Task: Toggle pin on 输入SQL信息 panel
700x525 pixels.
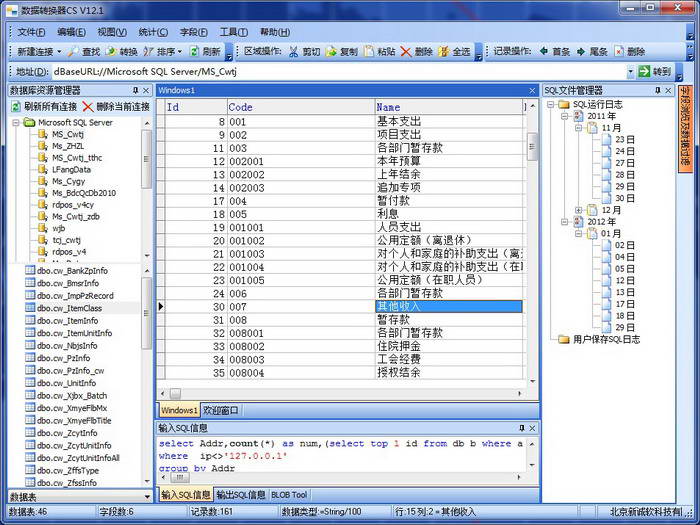Action: point(522,428)
